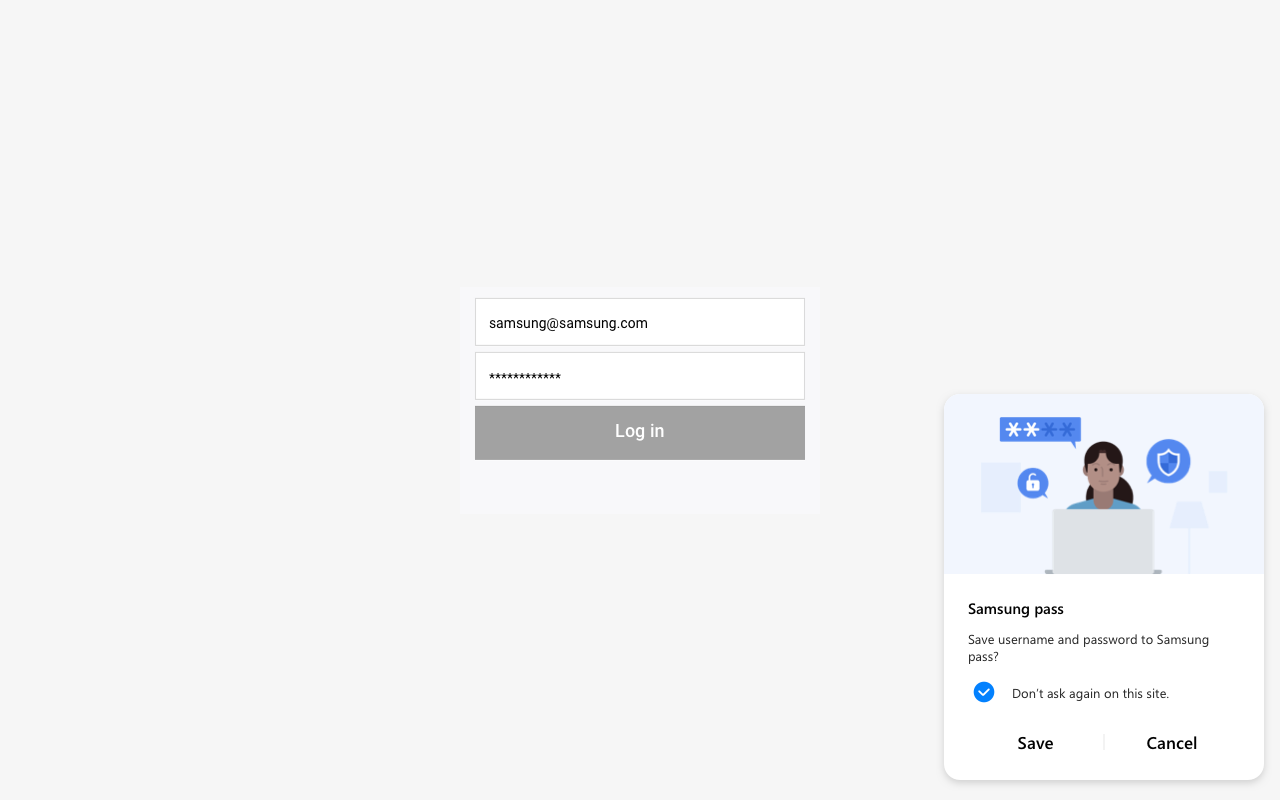
Task: Click the Samsung pass heading
Action: (1015, 609)
